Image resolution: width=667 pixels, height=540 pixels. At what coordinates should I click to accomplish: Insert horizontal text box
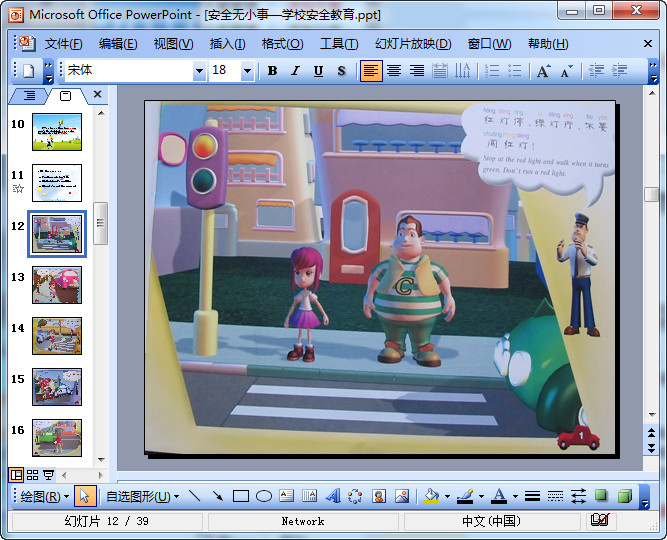(287, 496)
